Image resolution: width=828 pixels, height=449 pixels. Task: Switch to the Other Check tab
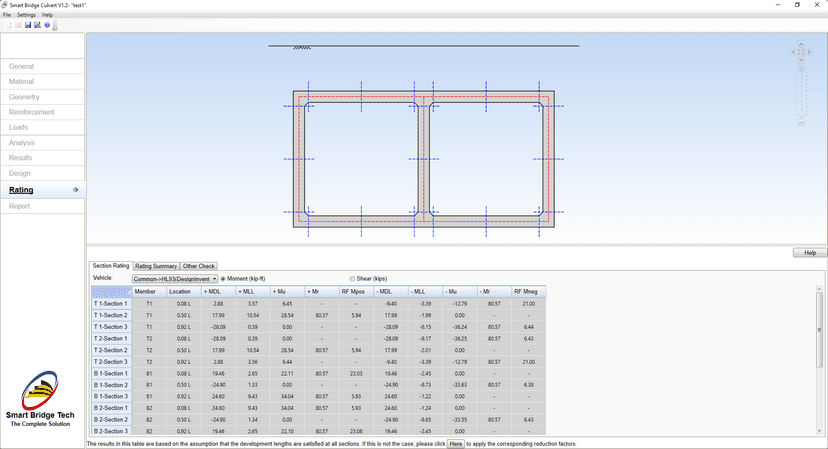(x=199, y=266)
